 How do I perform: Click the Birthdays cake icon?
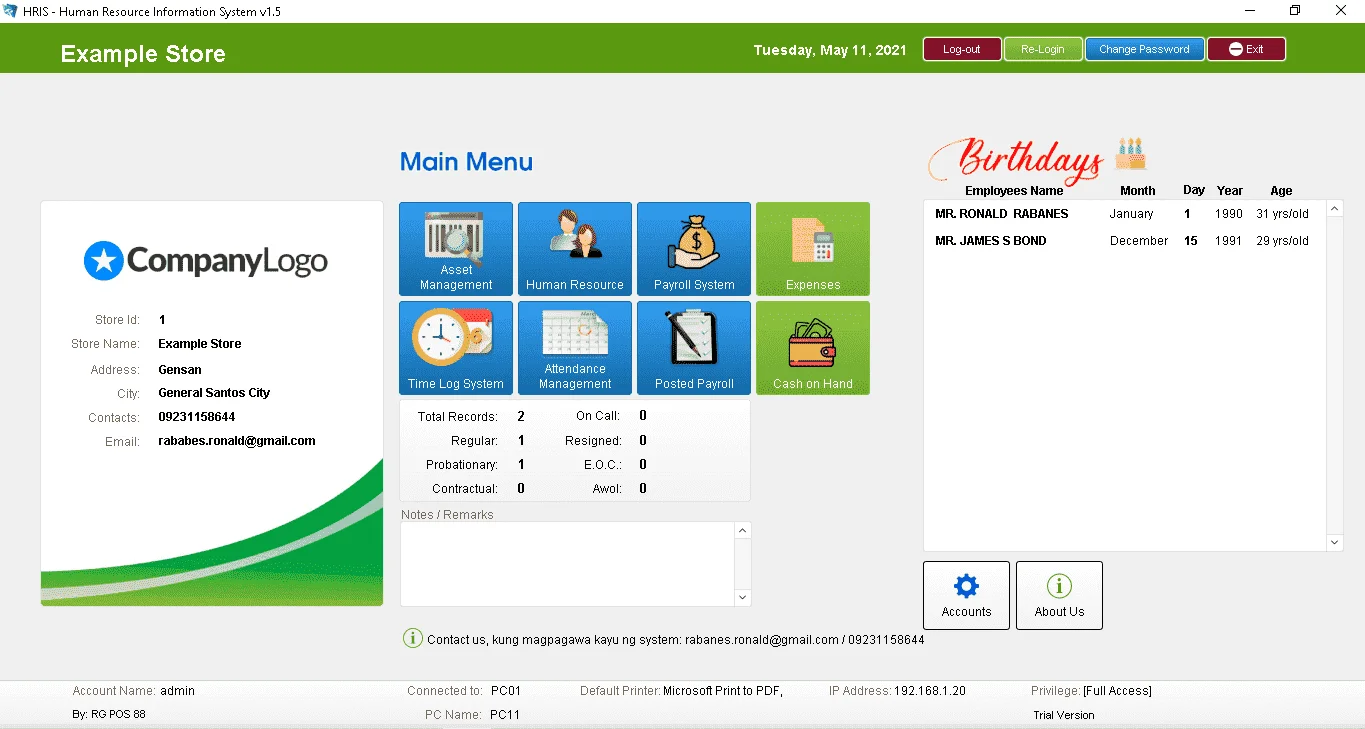[x=1131, y=153]
